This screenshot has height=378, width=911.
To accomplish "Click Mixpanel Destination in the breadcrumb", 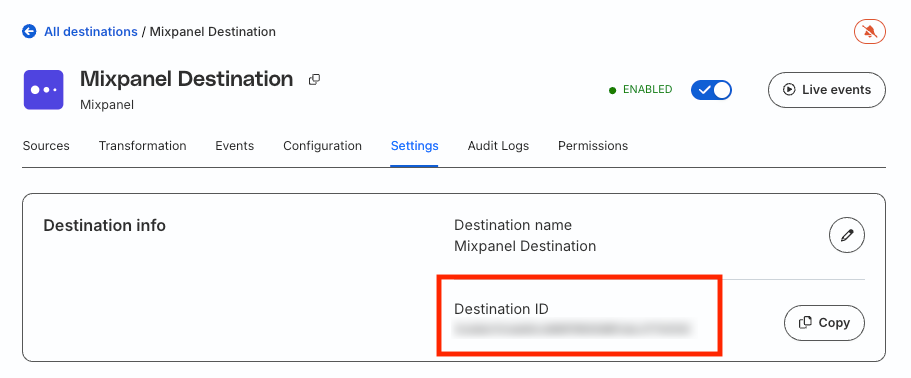I will coord(213,31).
